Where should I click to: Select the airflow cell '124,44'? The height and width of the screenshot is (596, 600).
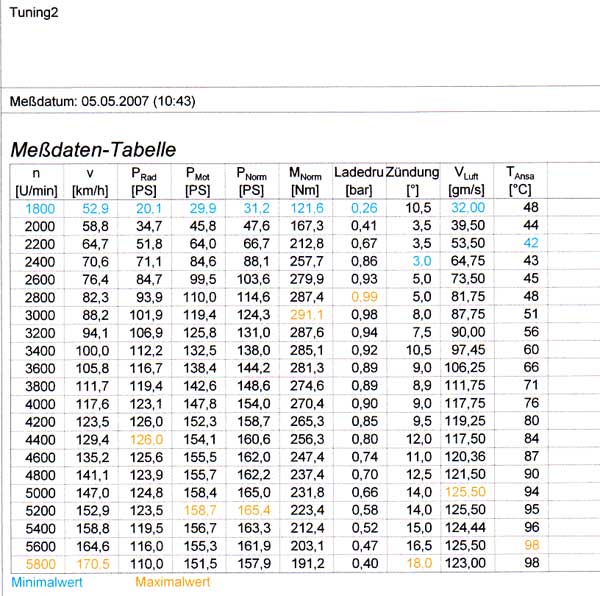click(465, 528)
